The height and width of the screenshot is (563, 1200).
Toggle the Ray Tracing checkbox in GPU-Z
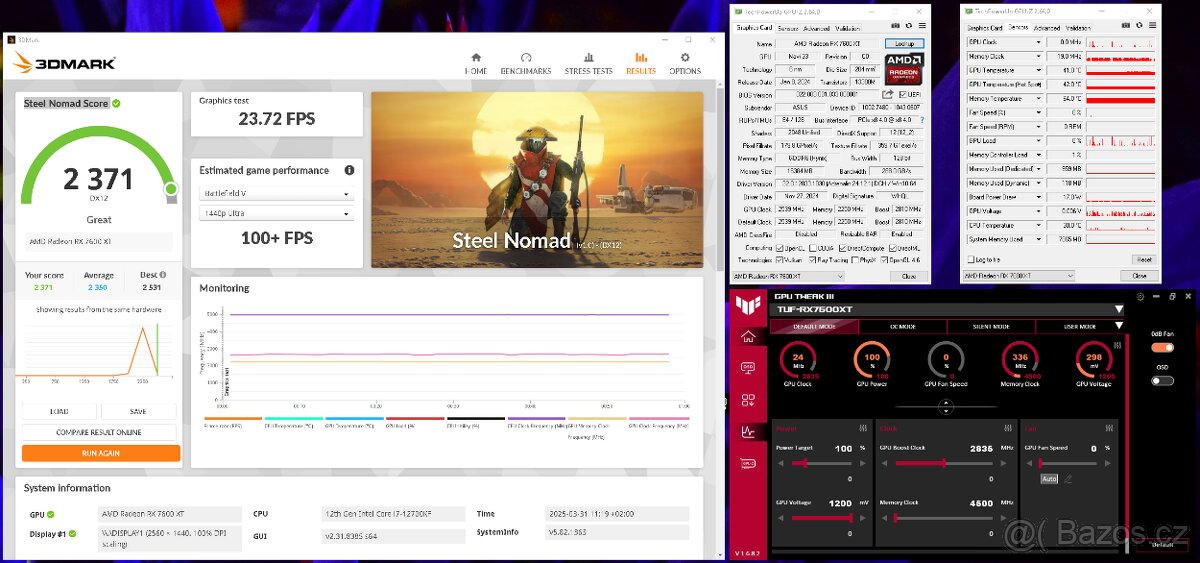click(812, 260)
